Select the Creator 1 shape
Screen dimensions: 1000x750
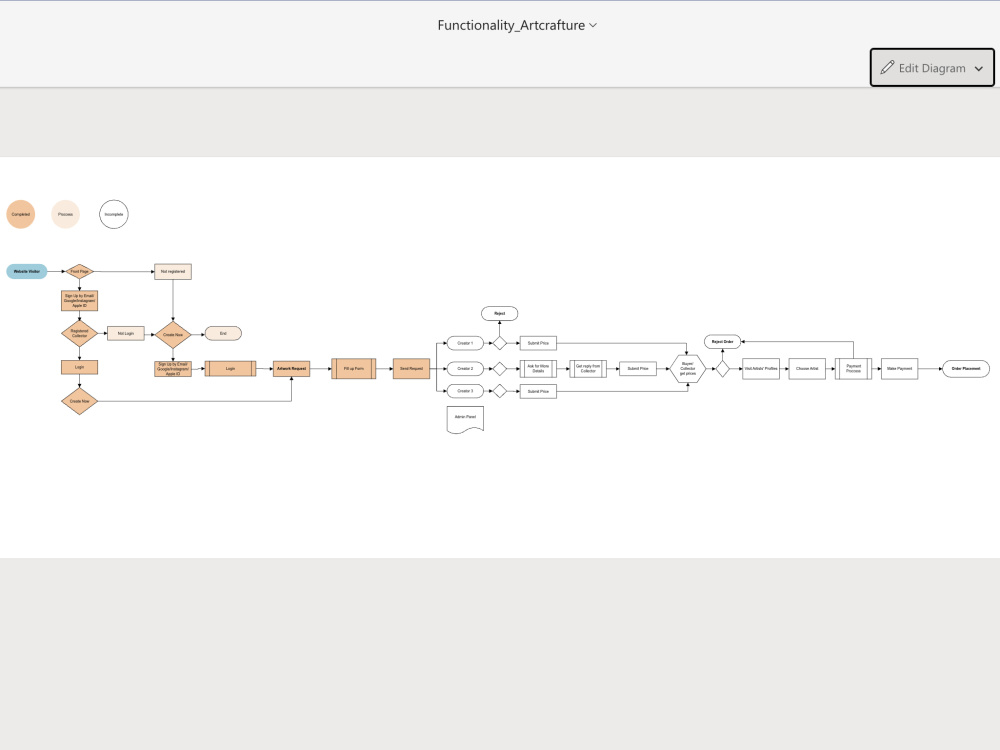coord(465,343)
